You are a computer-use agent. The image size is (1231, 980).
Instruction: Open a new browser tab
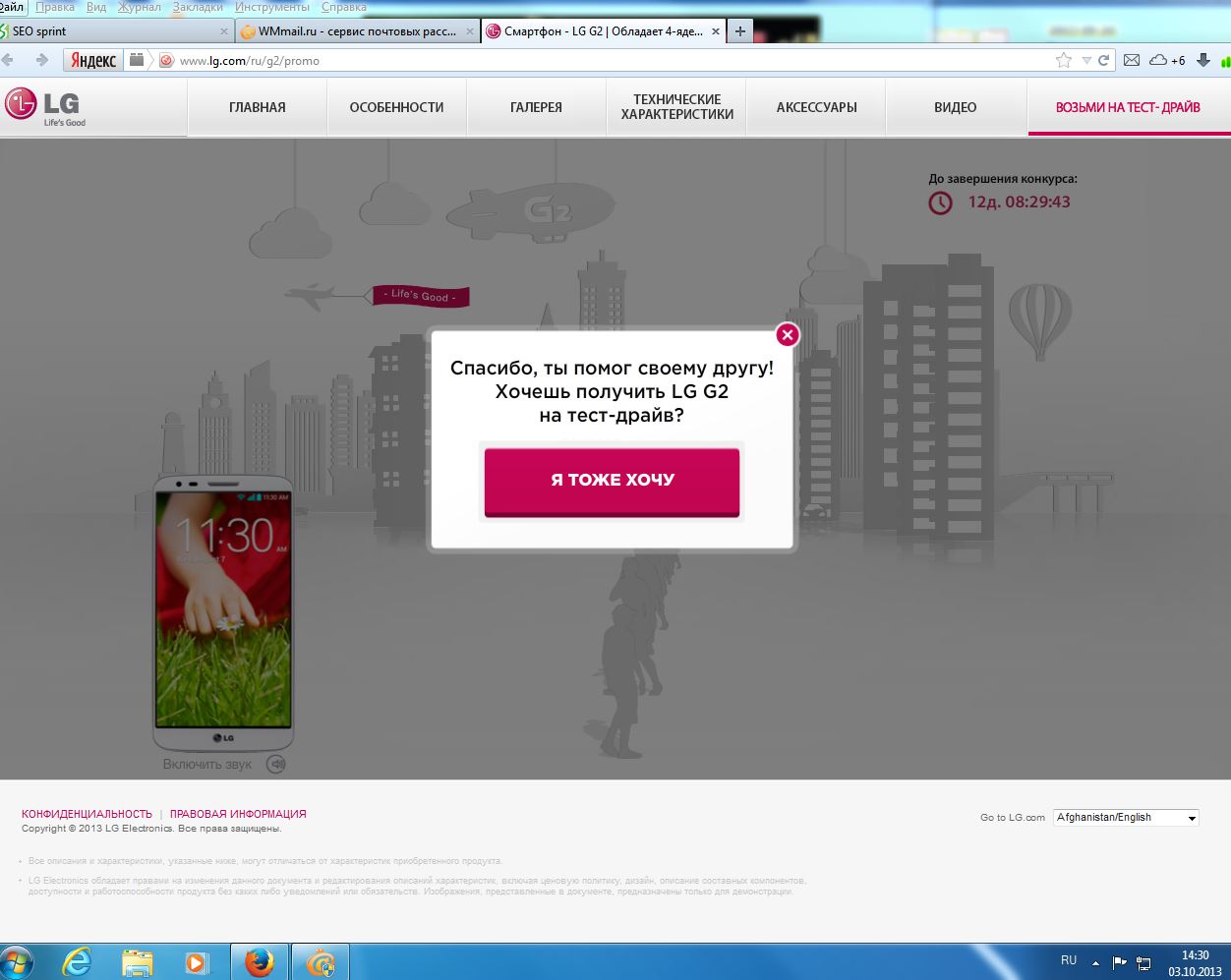740,31
